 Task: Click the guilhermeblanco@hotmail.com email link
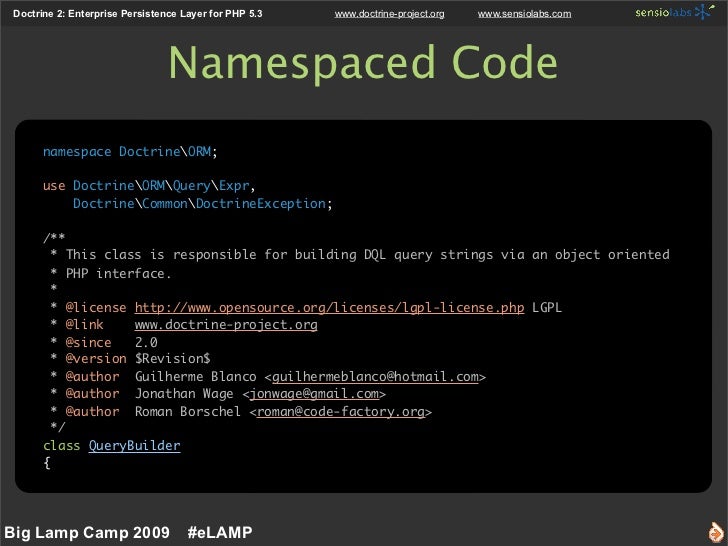tap(375, 377)
